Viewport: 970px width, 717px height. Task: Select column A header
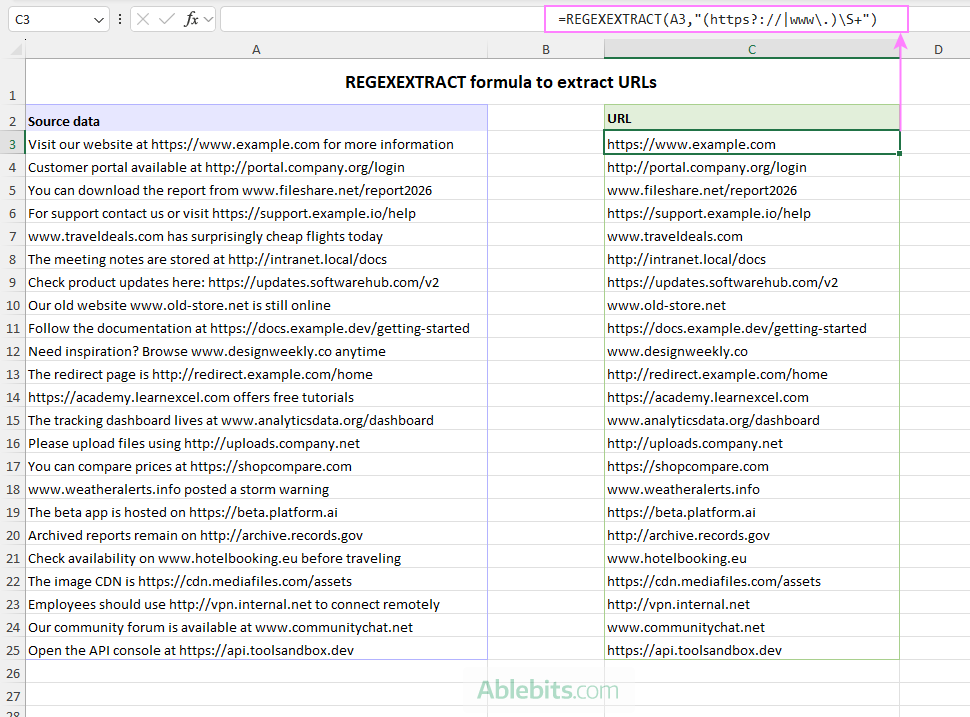coord(256,49)
